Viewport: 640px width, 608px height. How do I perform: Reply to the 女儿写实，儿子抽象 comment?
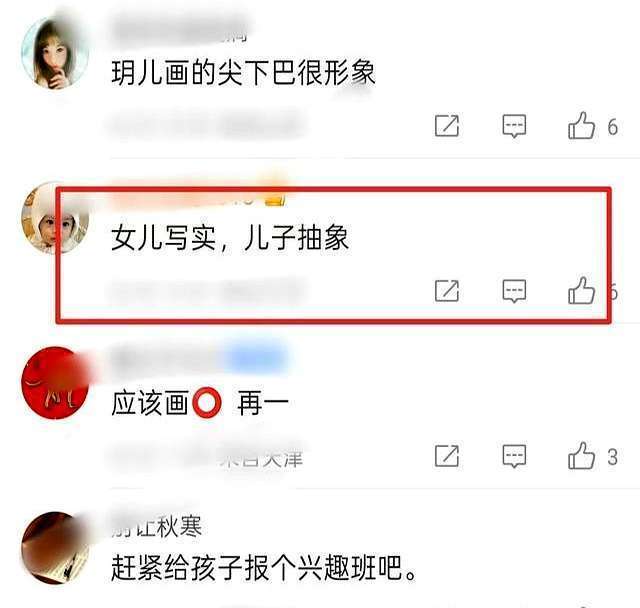[514, 291]
